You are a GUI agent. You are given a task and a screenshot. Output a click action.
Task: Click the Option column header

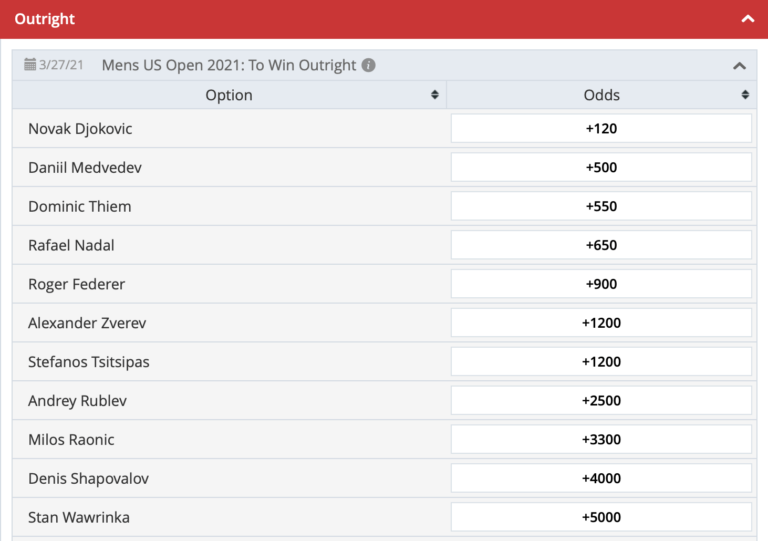tap(229, 94)
